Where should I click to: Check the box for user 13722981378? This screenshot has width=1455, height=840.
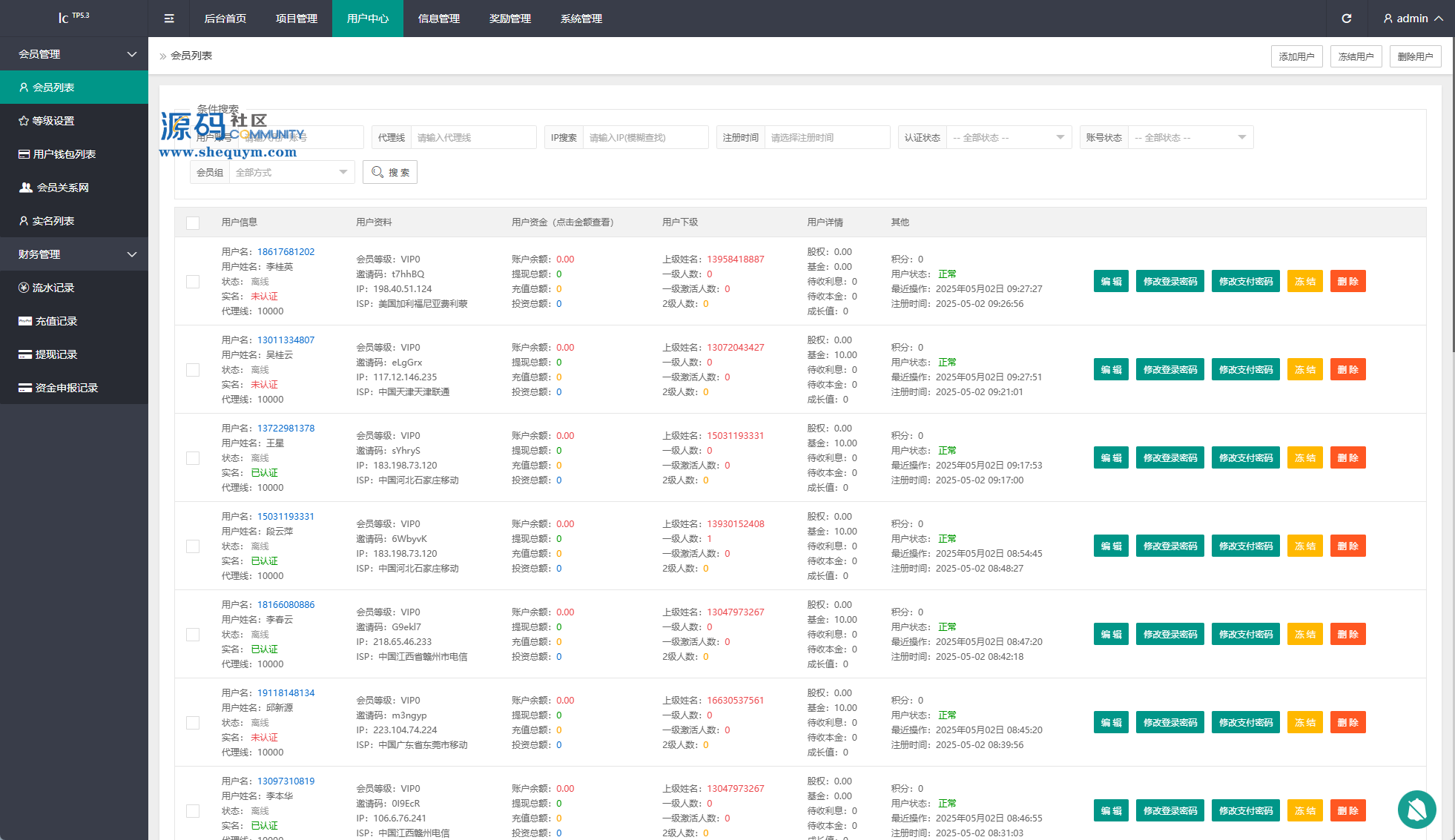click(x=193, y=458)
